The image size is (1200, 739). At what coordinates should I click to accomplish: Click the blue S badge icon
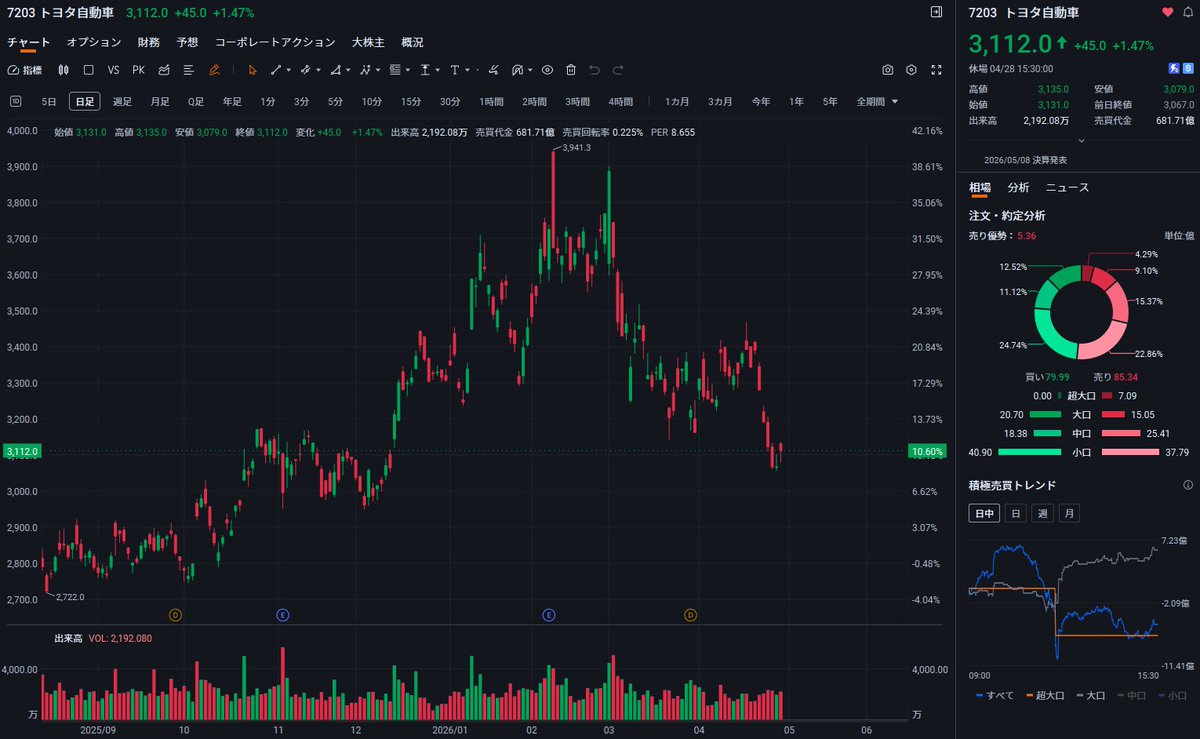point(1188,69)
